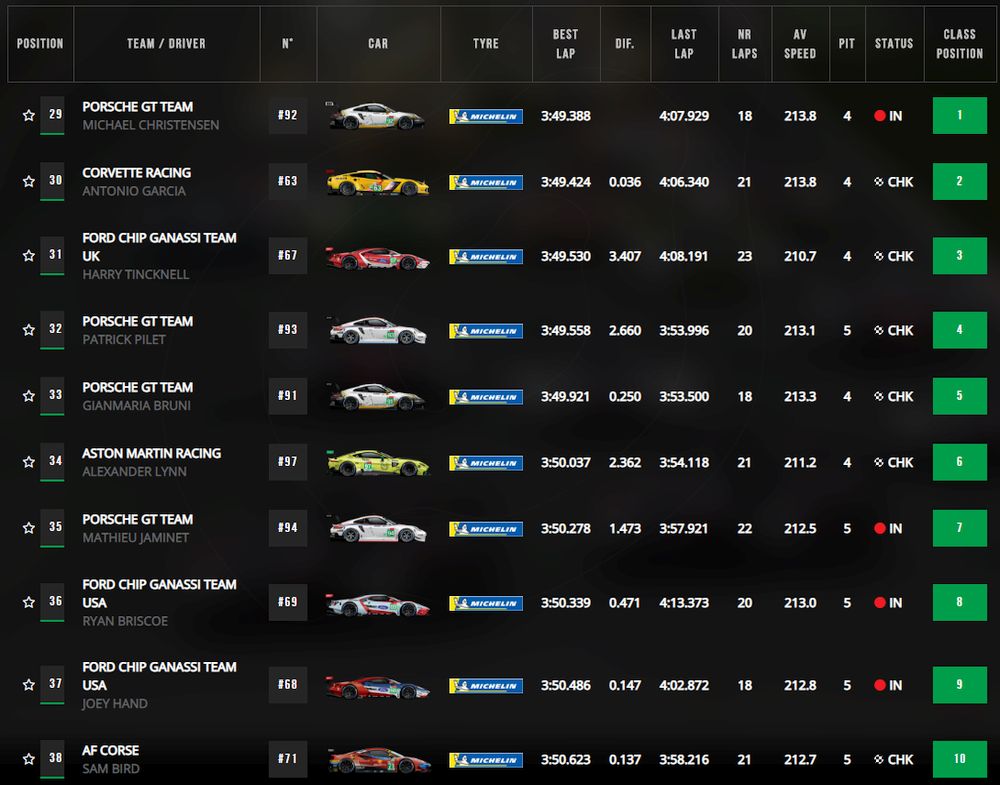This screenshot has height=785, width=1000.
Task: Click the CHK checkered flag for Antonio Garcia
Action: pyautogui.click(x=880, y=182)
